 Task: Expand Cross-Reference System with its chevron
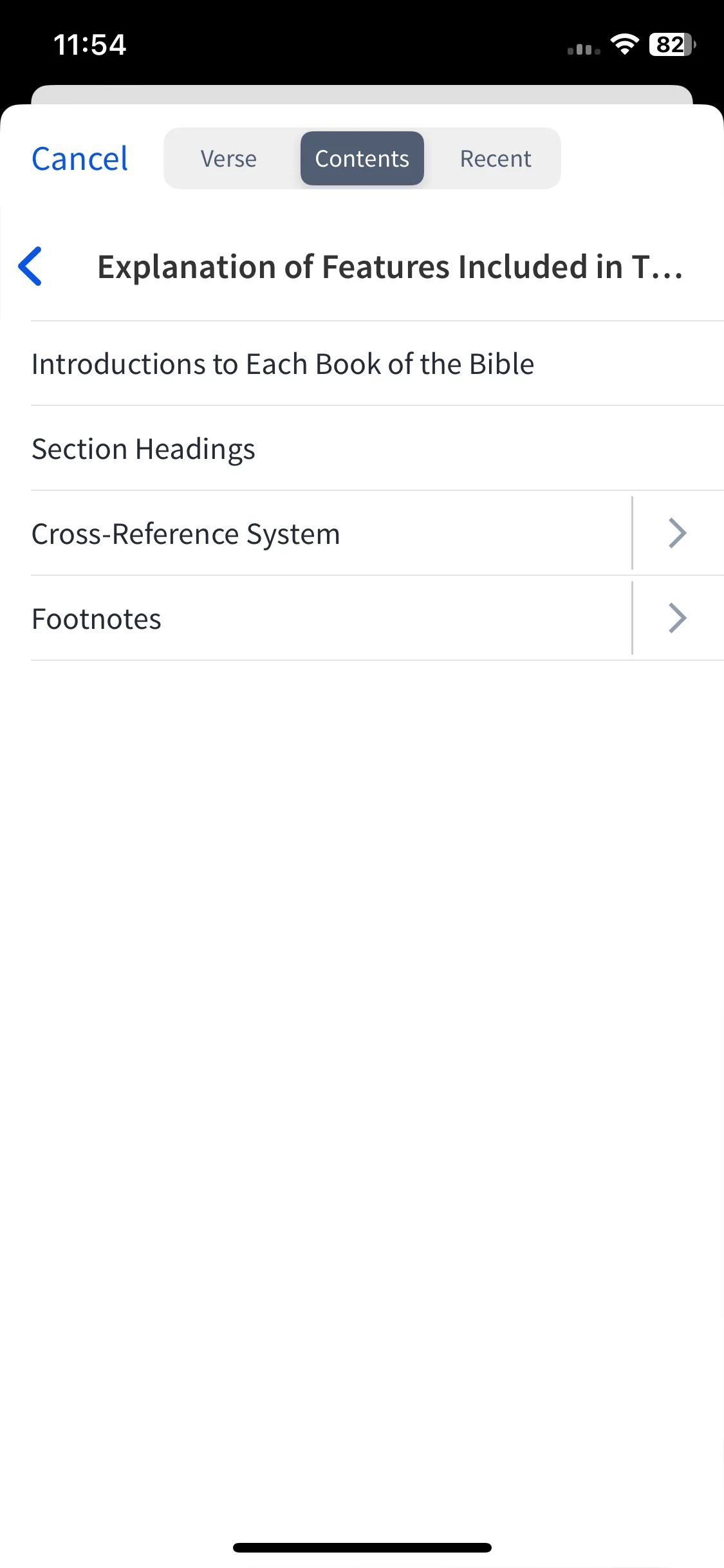coord(678,533)
